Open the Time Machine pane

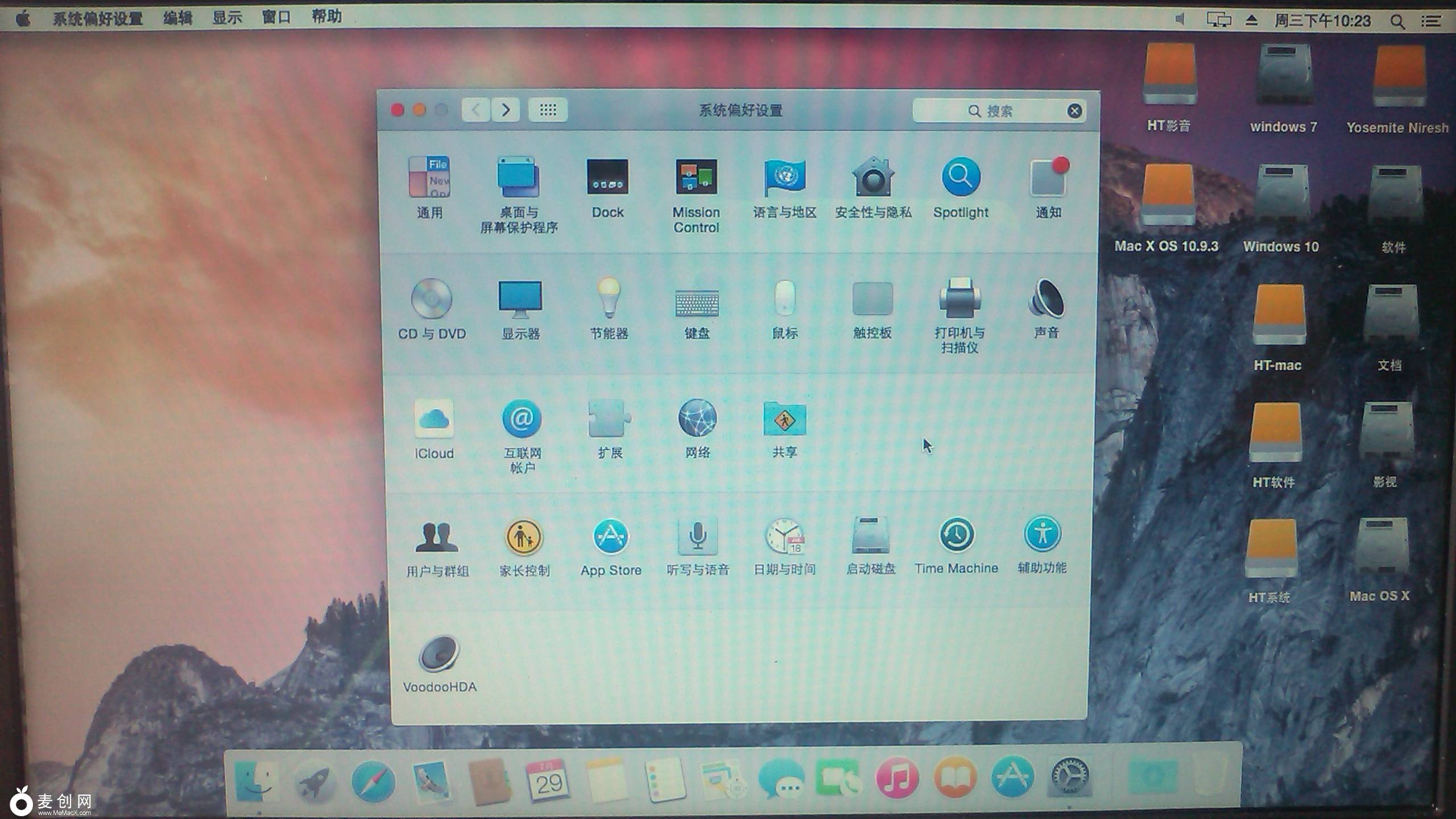pyautogui.click(x=957, y=536)
